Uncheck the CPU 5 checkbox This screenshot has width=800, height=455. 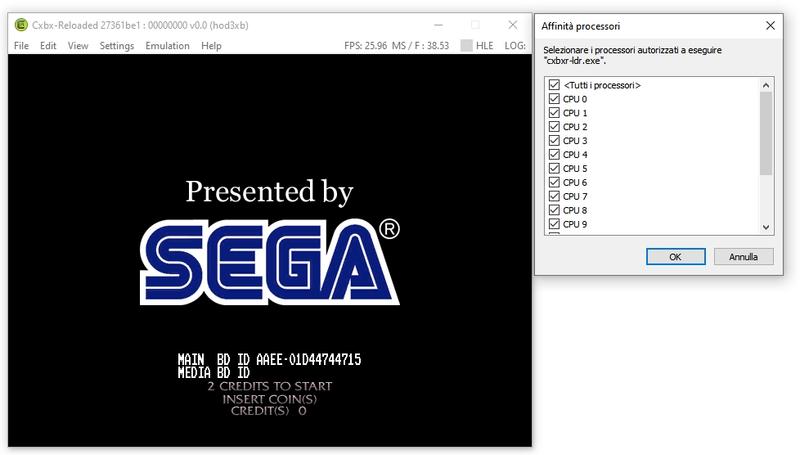pyautogui.click(x=554, y=168)
